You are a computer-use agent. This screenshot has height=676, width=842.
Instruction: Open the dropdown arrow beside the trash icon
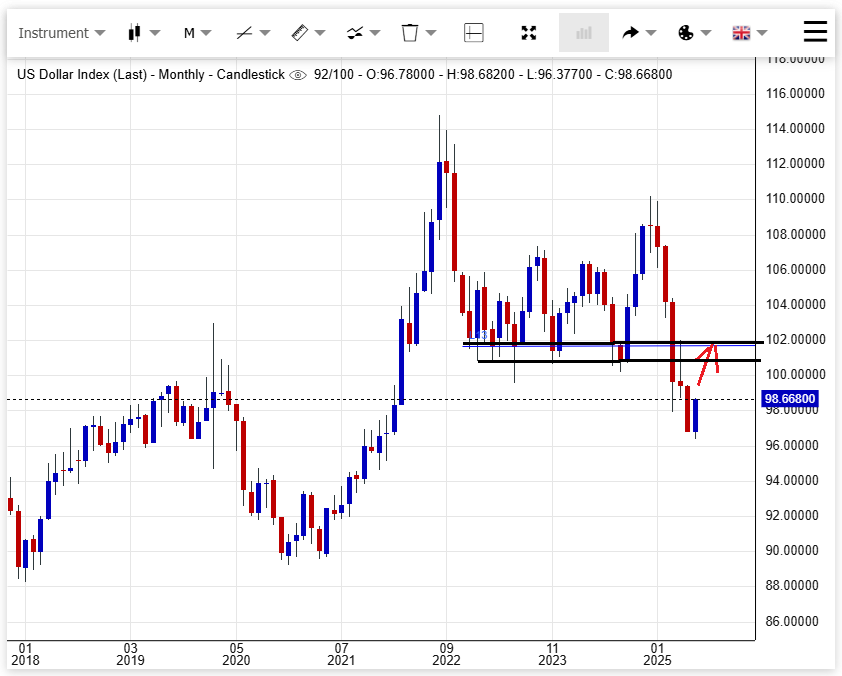click(431, 33)
